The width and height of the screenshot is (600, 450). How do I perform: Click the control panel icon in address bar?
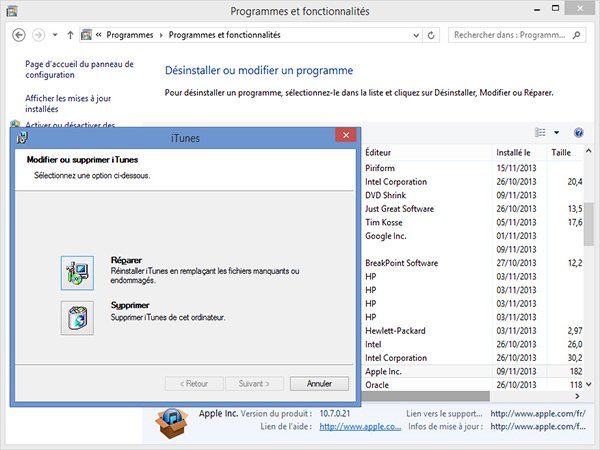pyautogui.click(x=86, y=35)
